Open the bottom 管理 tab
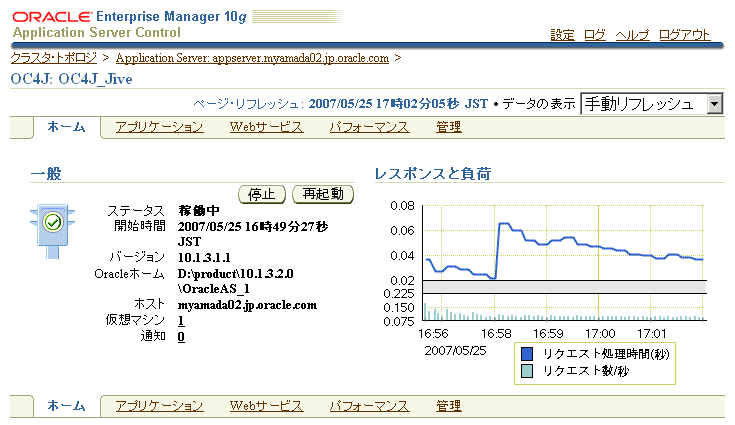 449,406
